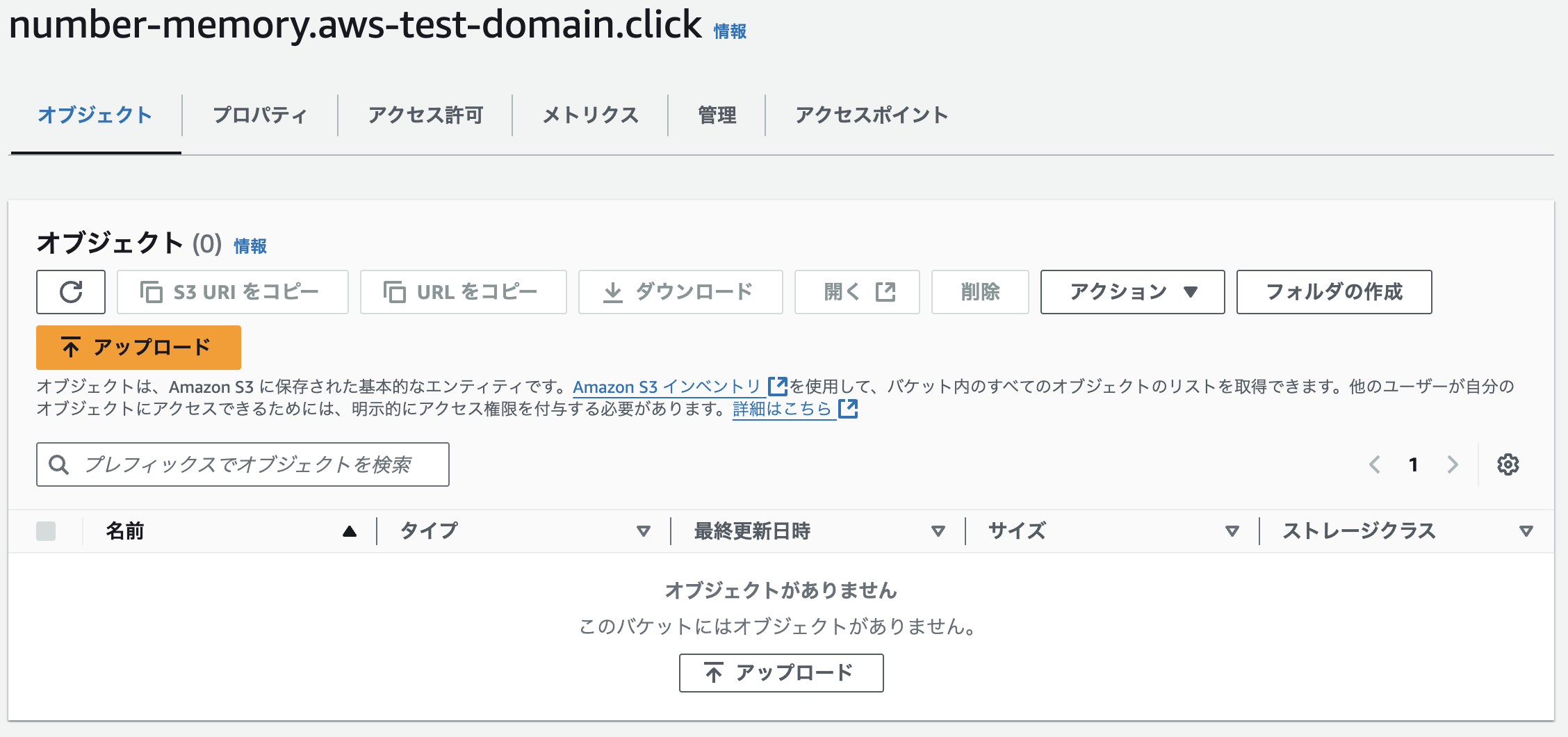This screenshot has height=737, width=1568.
Task: Click the external link icon after Amazon S3 インベントリ
Action: (778, 386)
